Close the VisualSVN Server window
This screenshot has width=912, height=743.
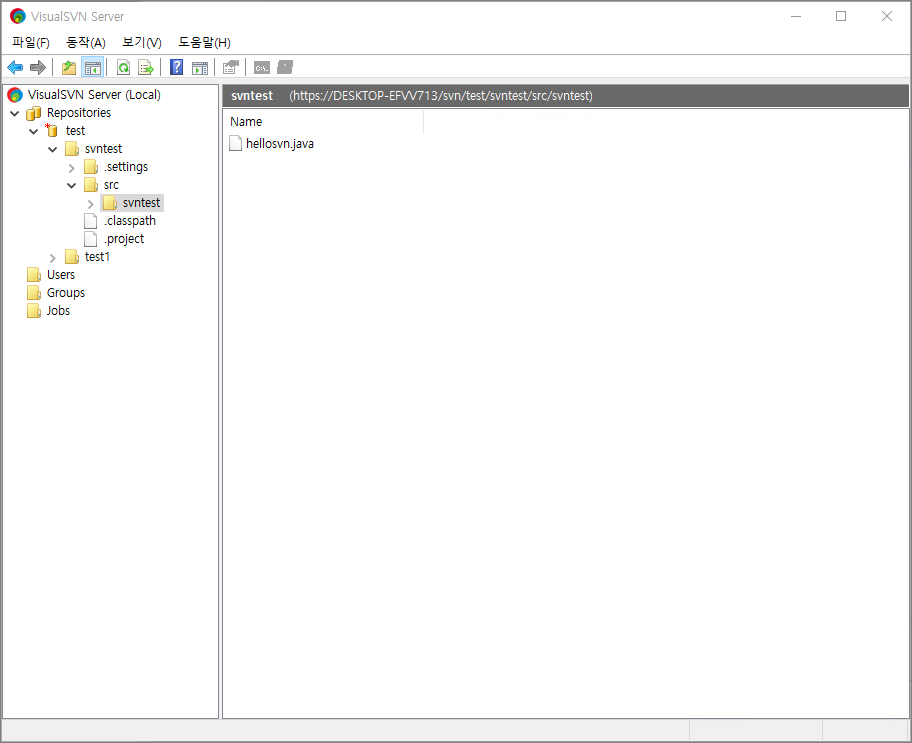[x=886, y=16]
